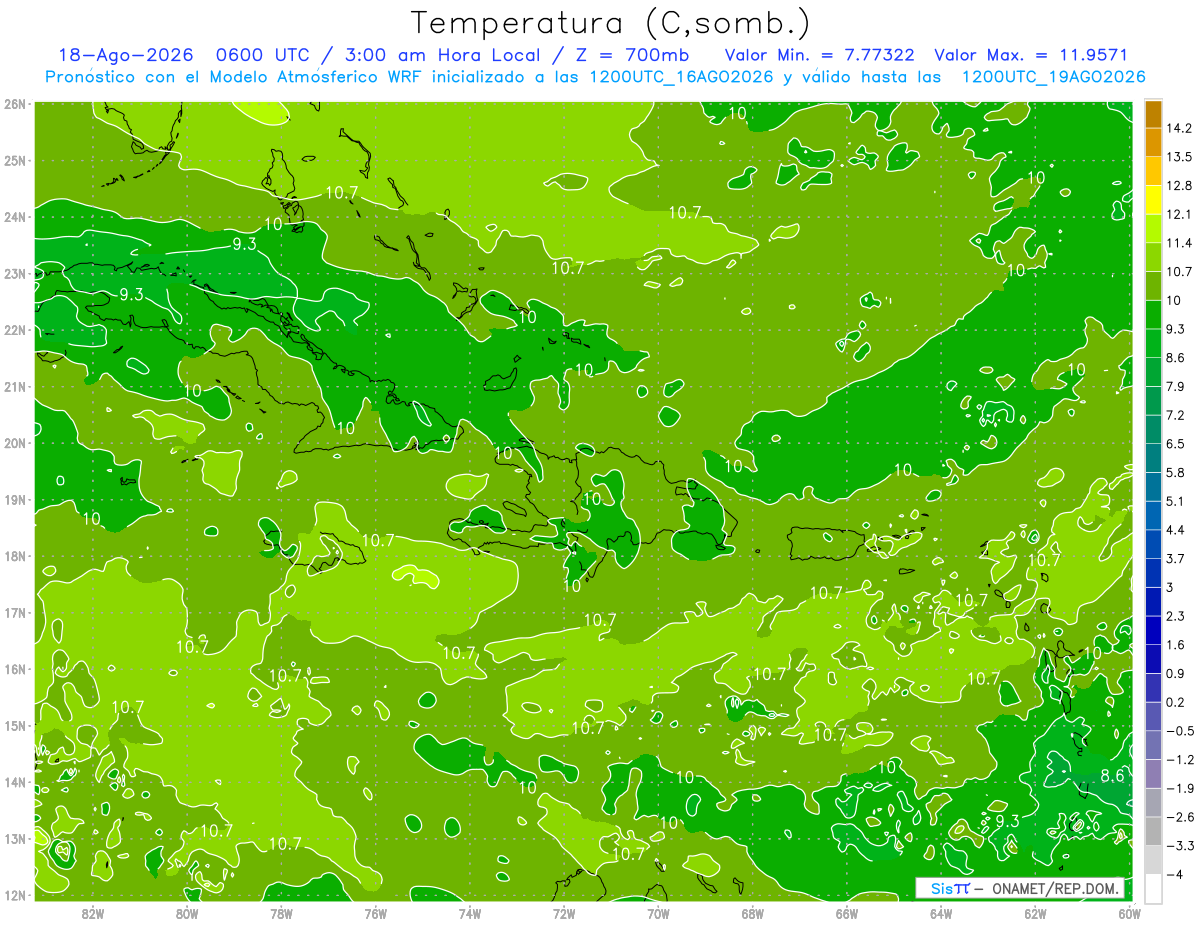The image size is (1200, 927).
Task: Click the "74W" longitude axis label
Action: click(470, 913)
